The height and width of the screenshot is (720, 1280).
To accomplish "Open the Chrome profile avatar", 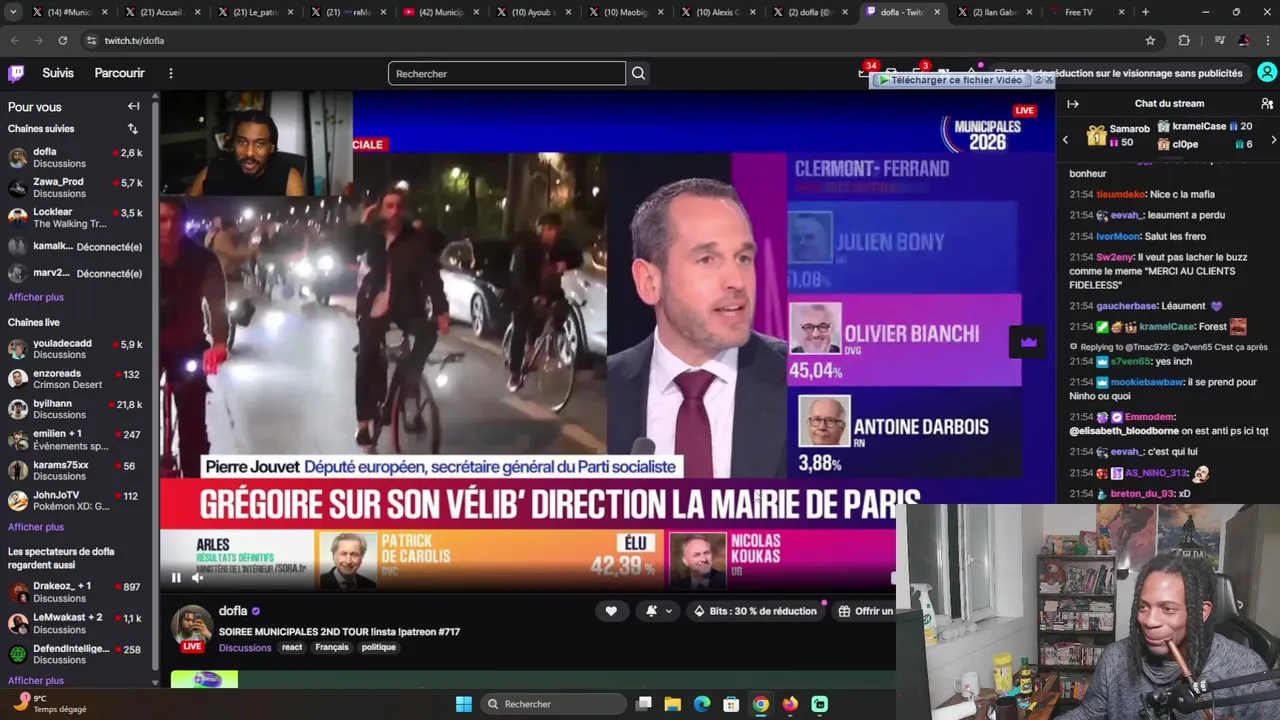I will click(1244, 40).
